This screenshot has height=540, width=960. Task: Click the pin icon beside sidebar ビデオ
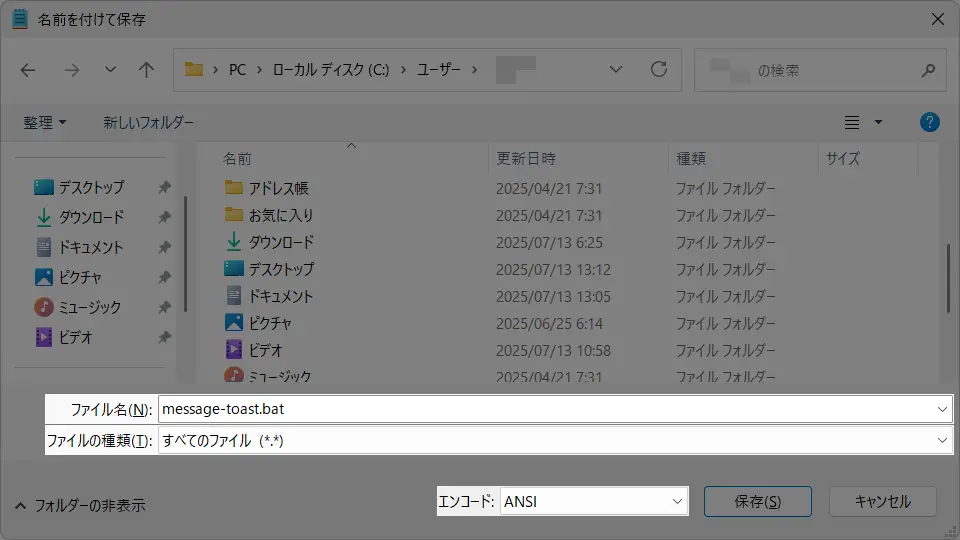[164, 337]
